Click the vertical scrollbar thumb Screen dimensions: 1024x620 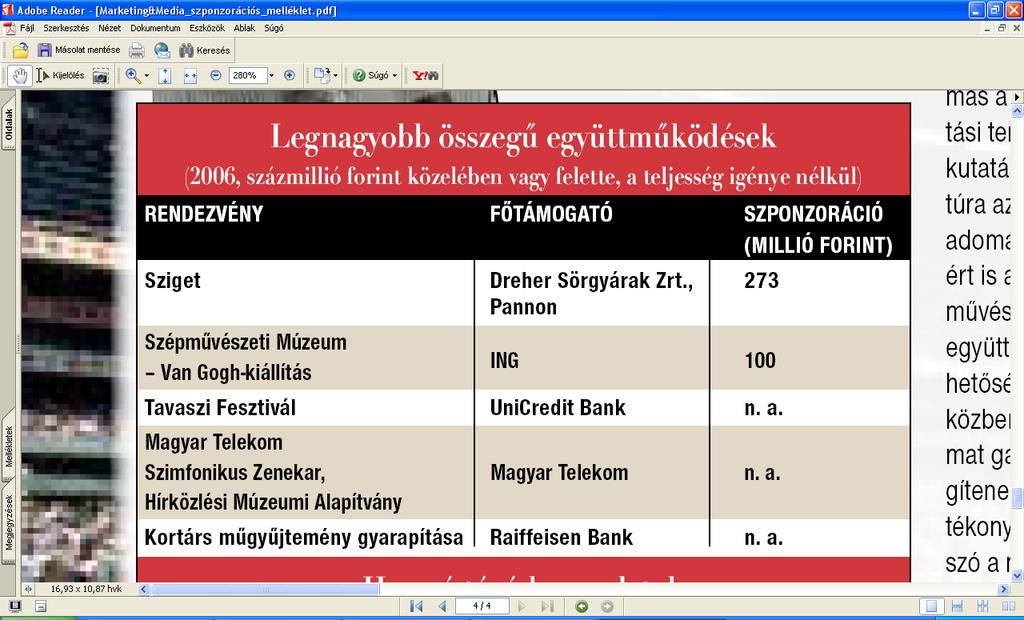[1017, 498]
